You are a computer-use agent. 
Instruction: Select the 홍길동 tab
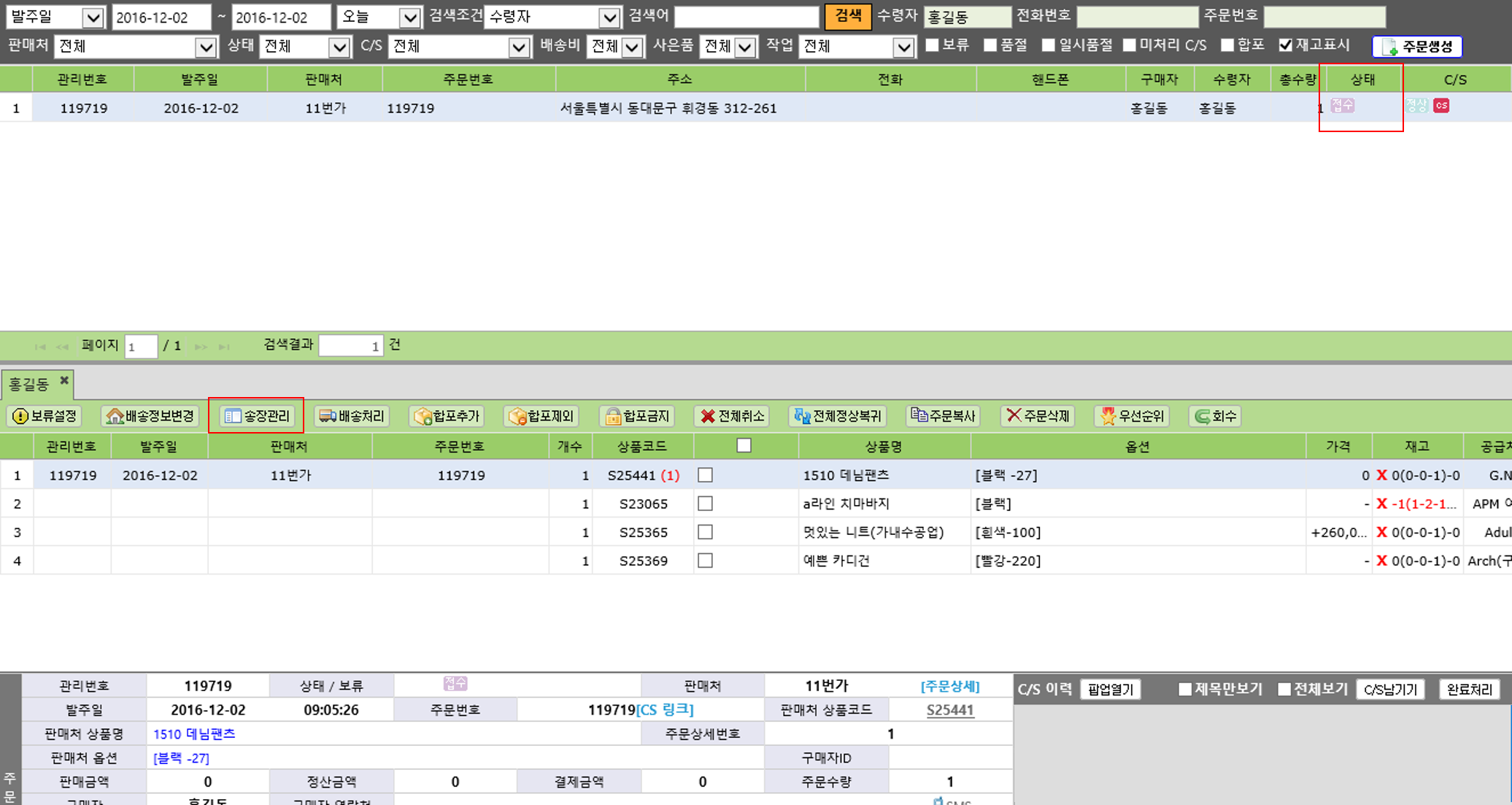[29, 384]
